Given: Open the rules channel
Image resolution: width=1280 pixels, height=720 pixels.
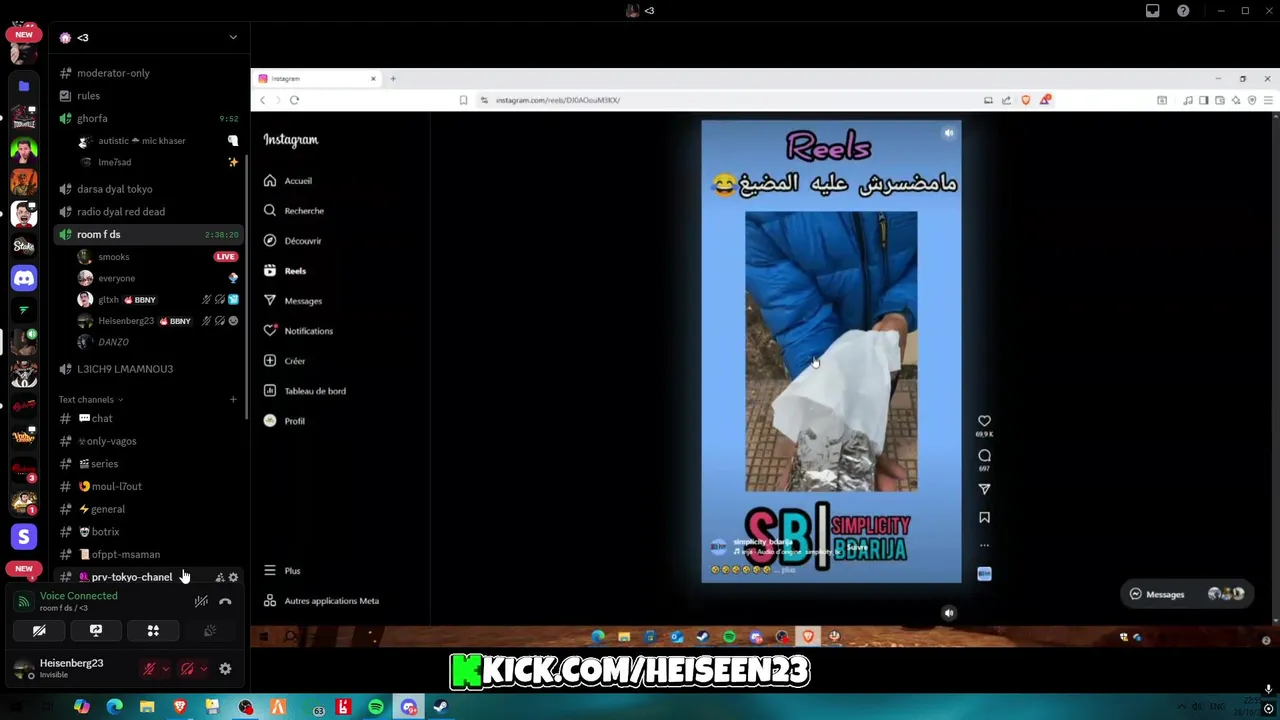Looking at the screenshot, I should [150, 96].
